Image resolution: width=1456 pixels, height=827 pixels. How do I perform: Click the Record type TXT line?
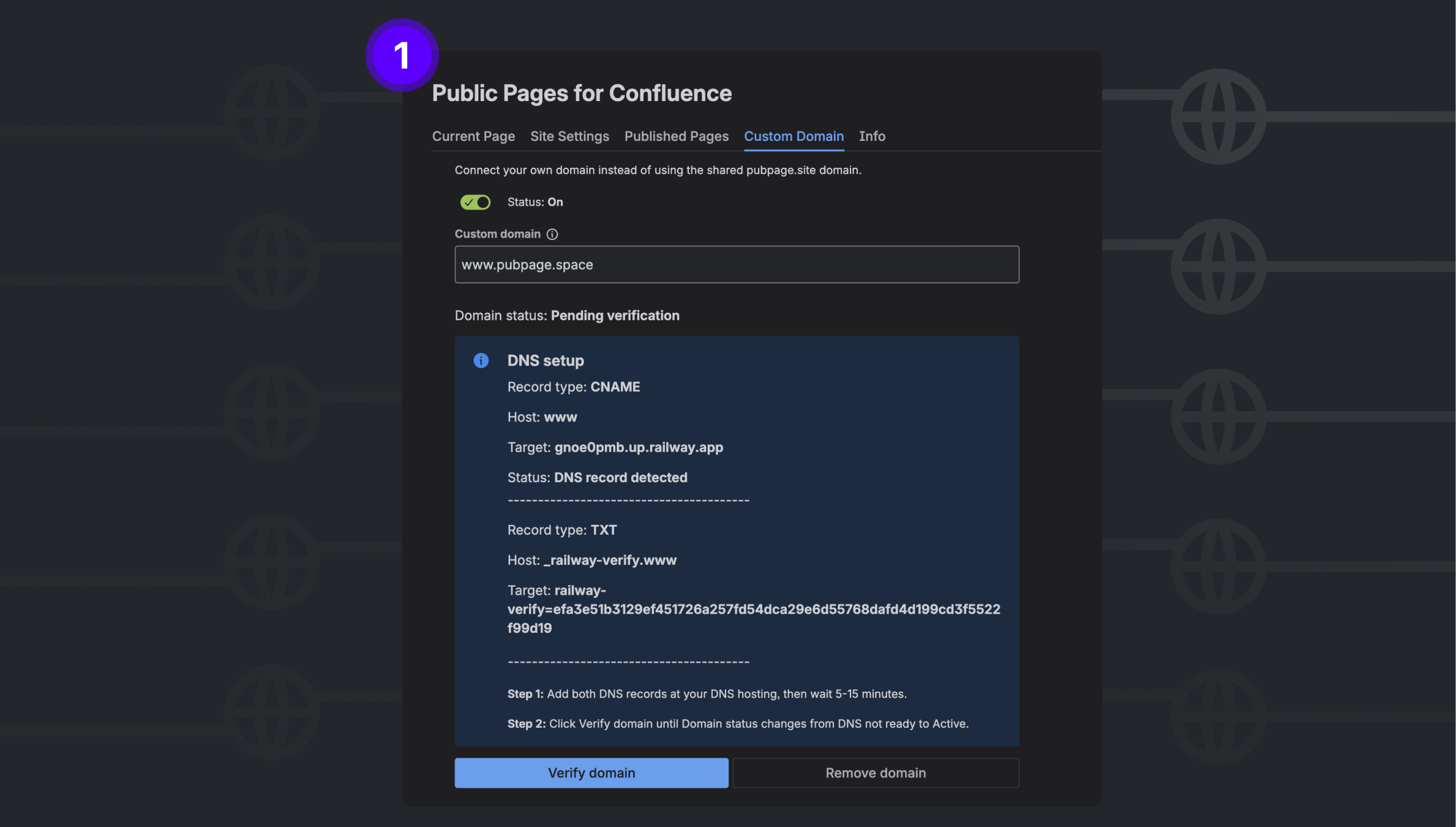pyautogui.click(x=562, y=530)
